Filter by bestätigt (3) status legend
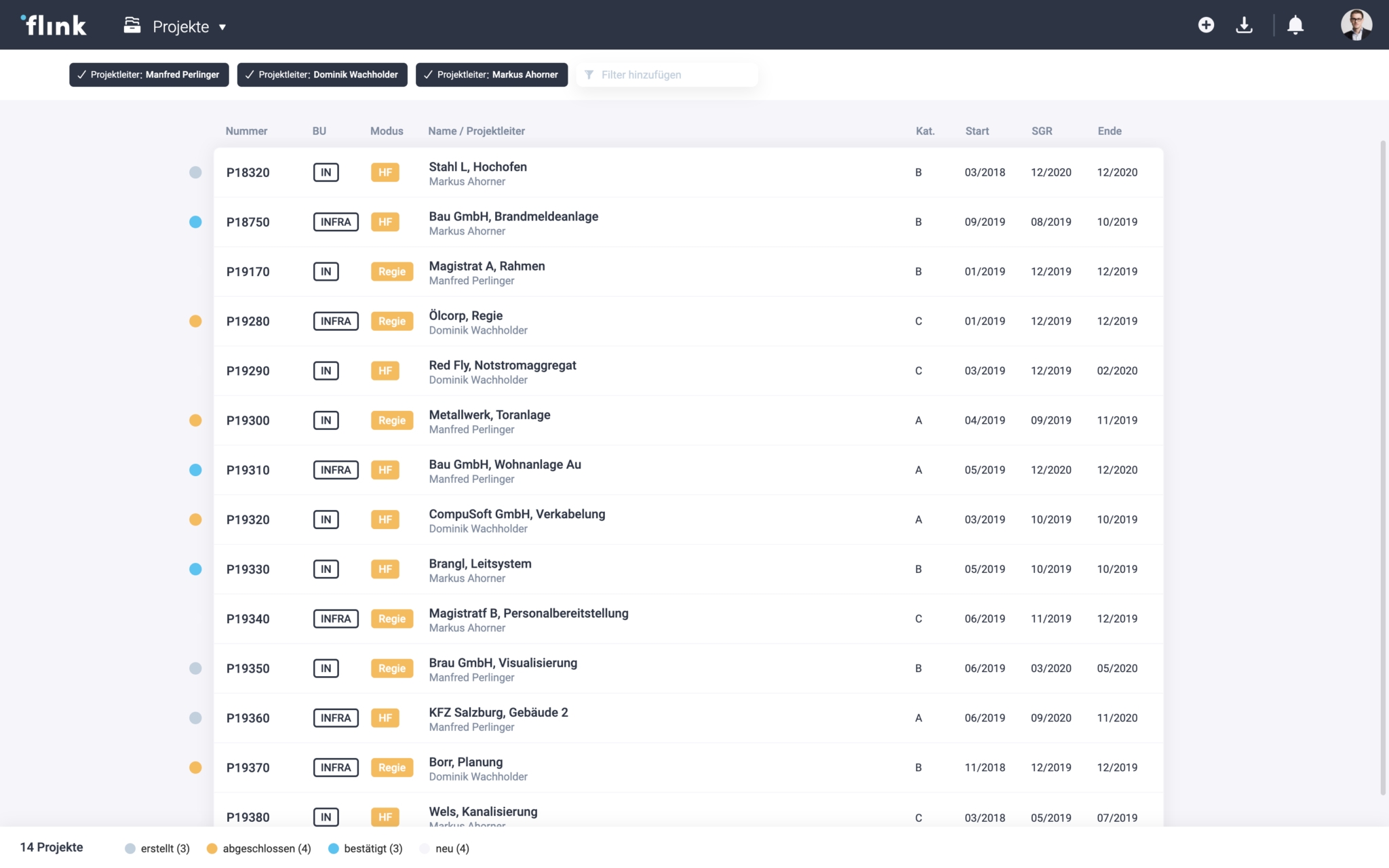 (365, 848)
